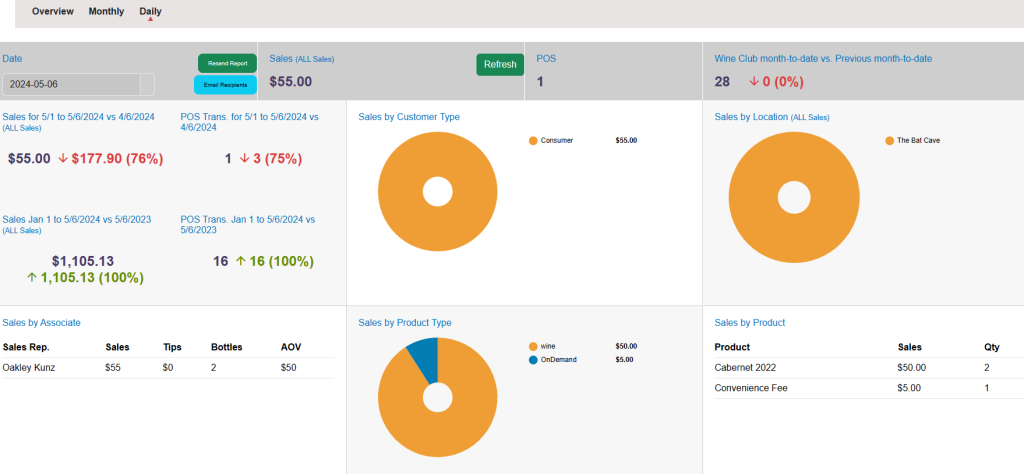The height and width of the screenshot is (474, 1024).
Task: Open the Overview tab
Action: tap(53, 12)
